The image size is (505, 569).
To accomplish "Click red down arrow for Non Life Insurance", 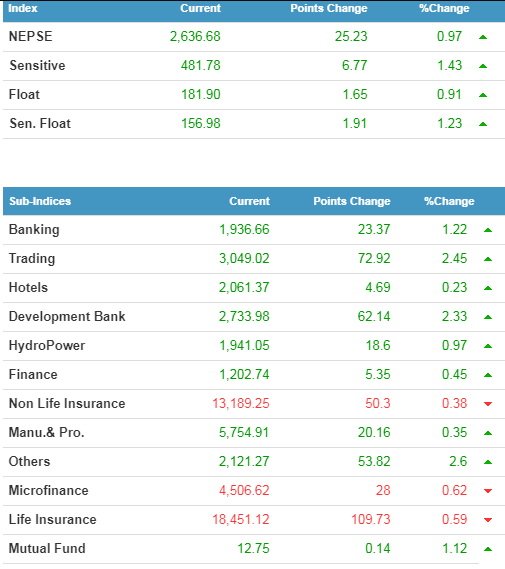I will click(x=488, y=404).
